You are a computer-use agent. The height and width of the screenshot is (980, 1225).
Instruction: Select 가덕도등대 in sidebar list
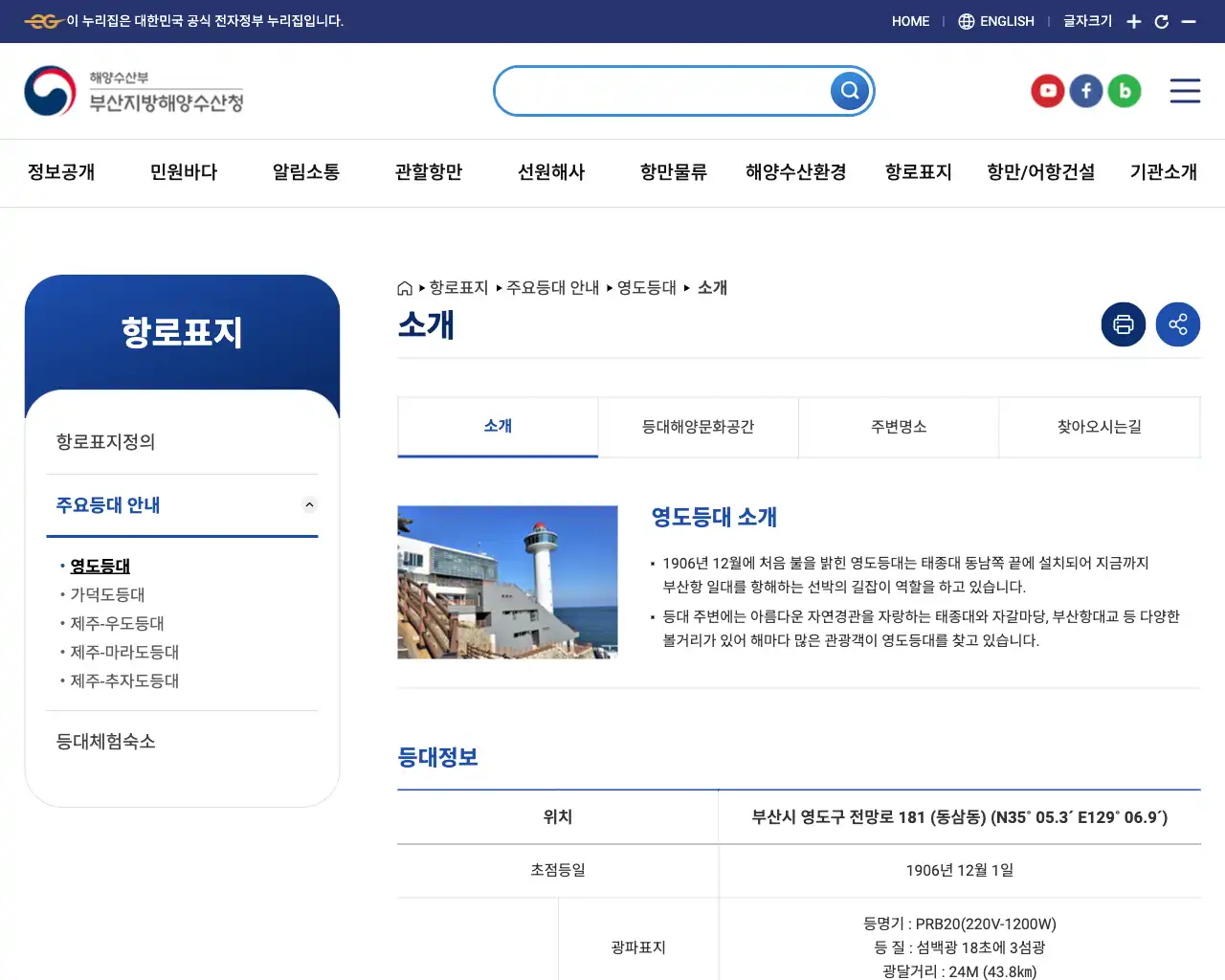point(107,594)
